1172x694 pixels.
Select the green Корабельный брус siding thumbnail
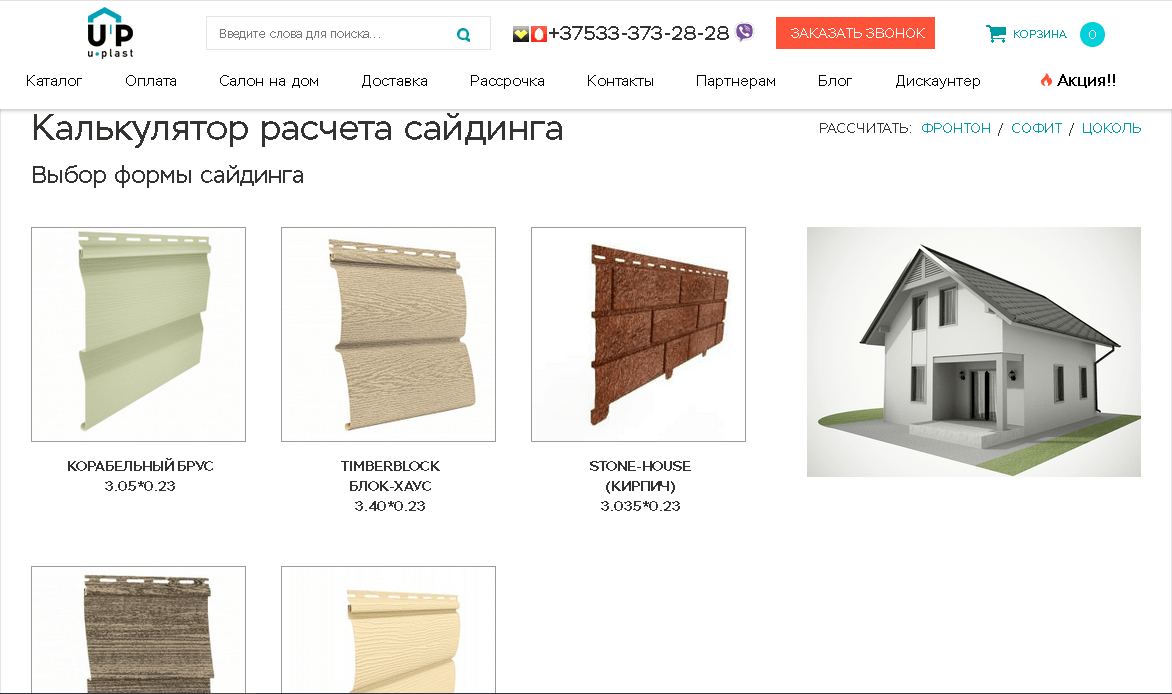pos(138,334)
